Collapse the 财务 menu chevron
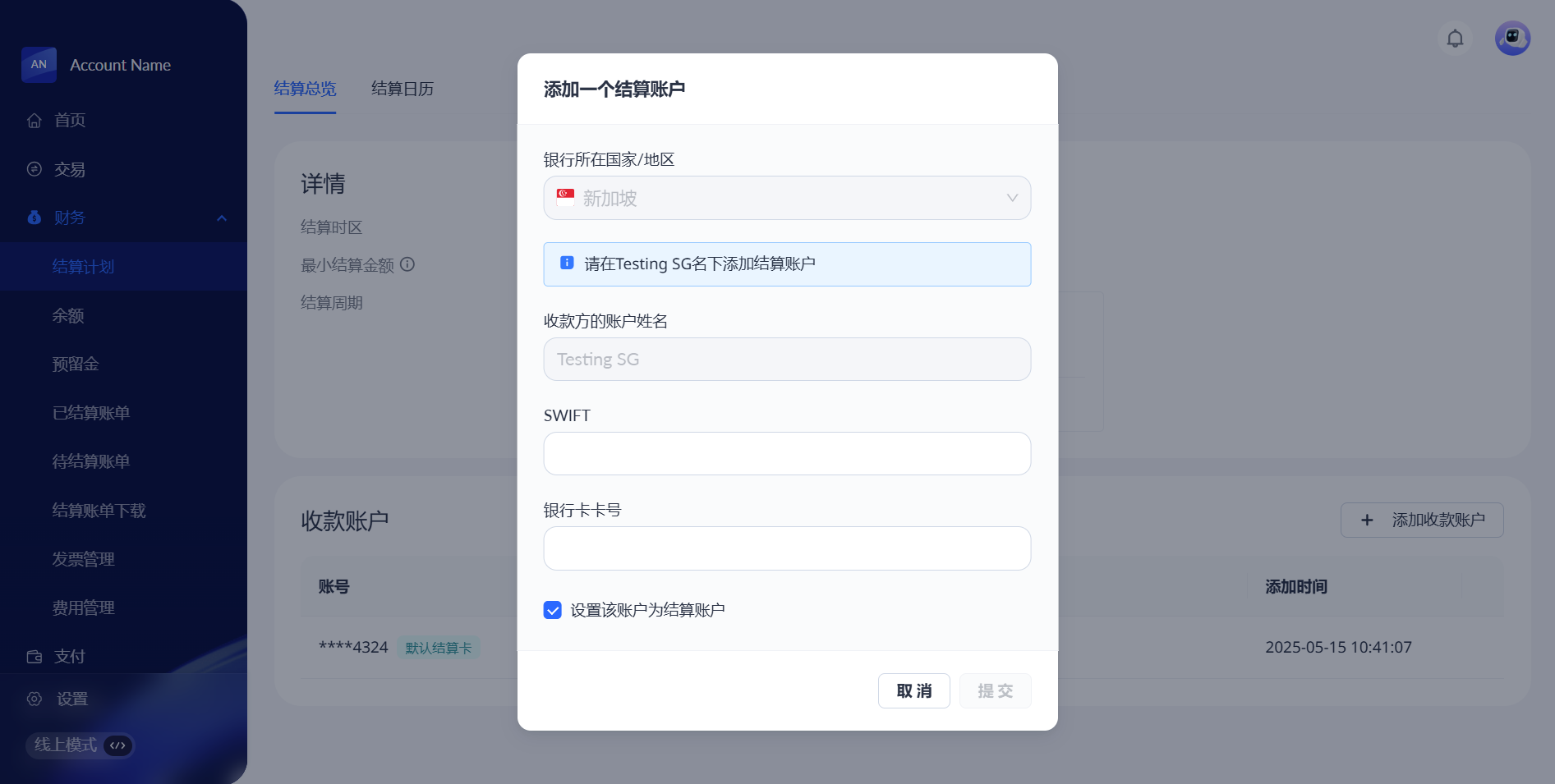The width and height of the screenshot is (1555, 784). tap(221, 218)
